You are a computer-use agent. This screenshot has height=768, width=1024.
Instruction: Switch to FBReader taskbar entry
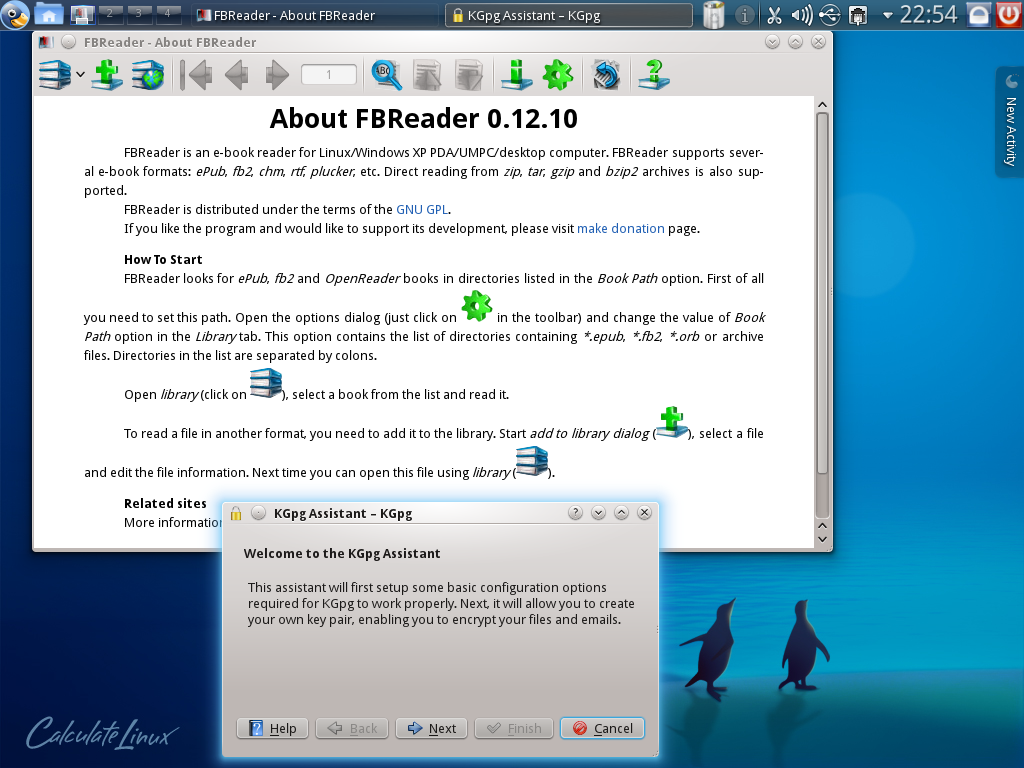pyautogui.click(x=315, y=15)
